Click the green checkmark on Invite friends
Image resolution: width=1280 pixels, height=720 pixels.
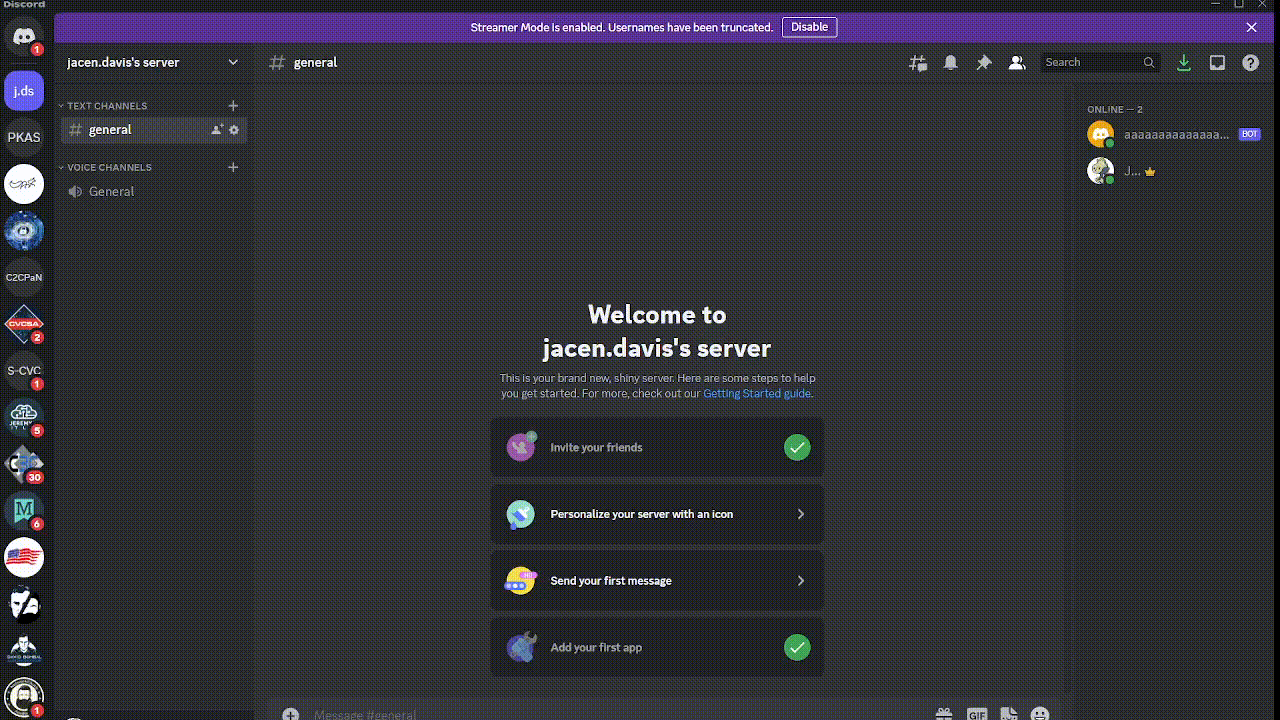pos(797,447)
